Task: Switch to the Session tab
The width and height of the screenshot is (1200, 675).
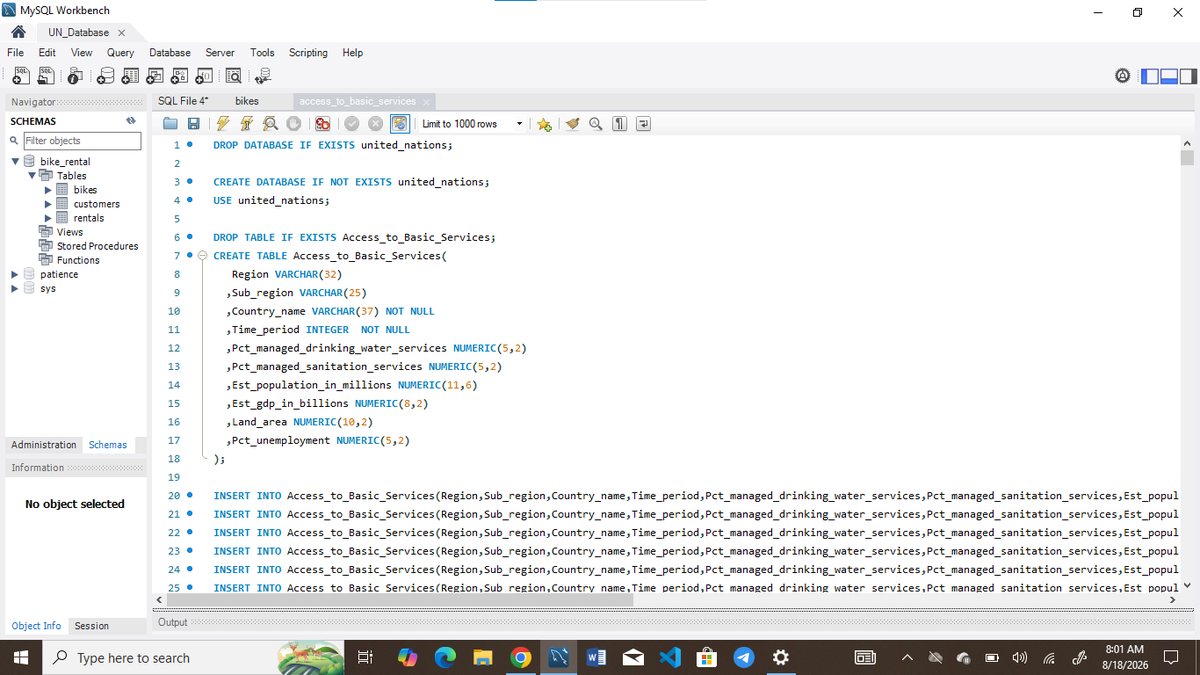Action: [92, 626]
